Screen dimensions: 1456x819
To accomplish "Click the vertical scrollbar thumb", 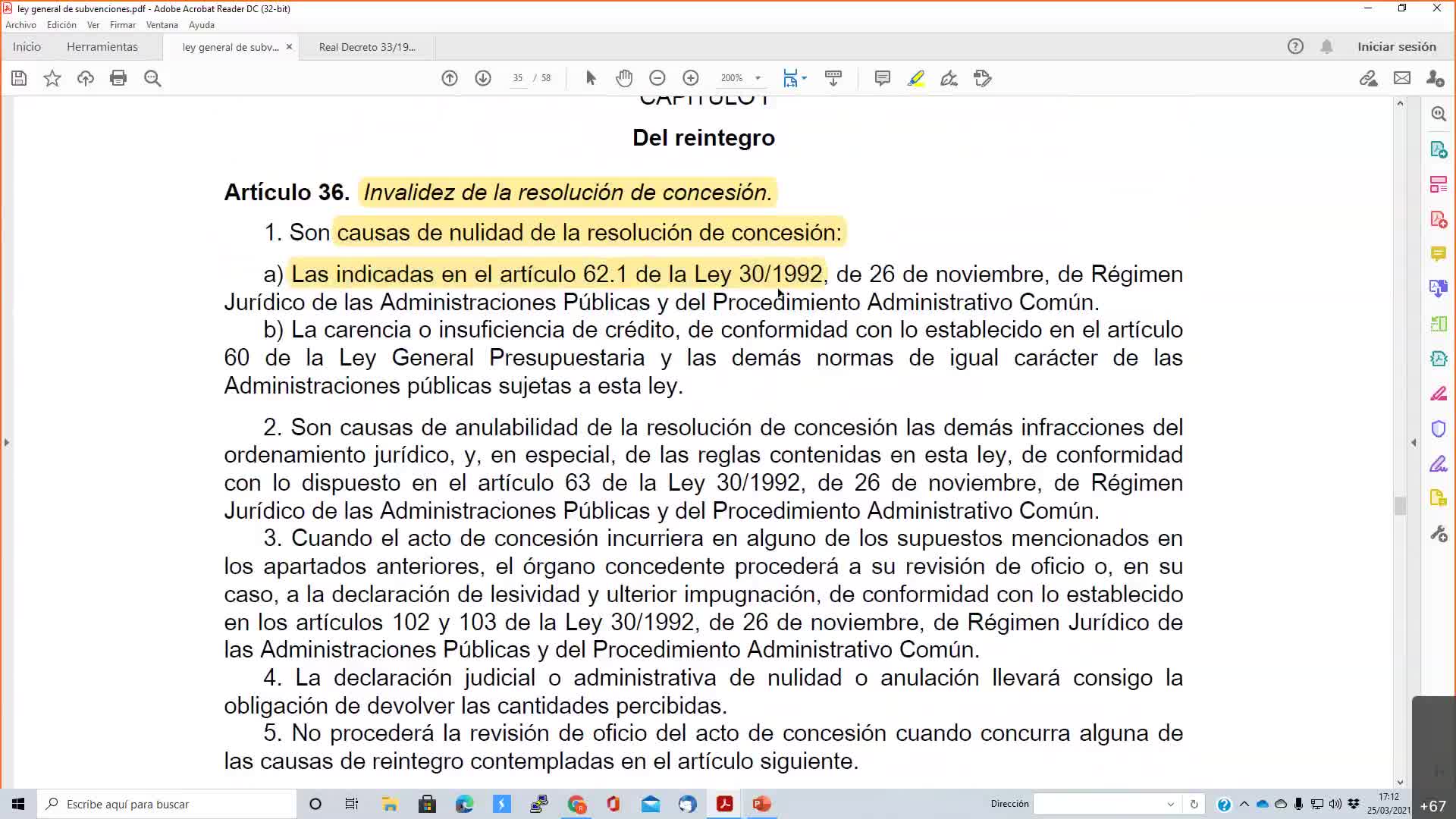I will pos(1400,506).
